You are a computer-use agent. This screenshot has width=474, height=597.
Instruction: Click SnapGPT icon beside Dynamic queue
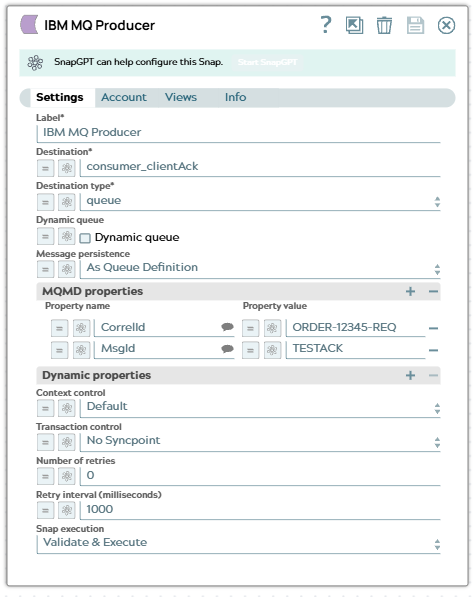pyautogui.click(x=67, y=236)
